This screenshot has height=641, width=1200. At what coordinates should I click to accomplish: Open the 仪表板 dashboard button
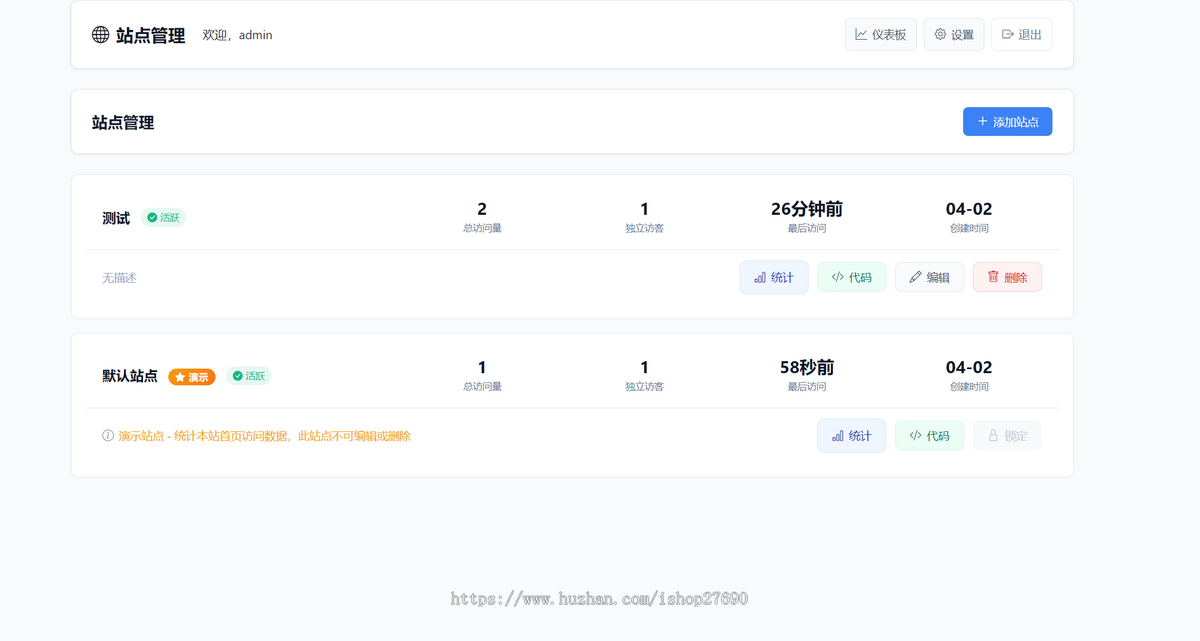tap(881, 34)
